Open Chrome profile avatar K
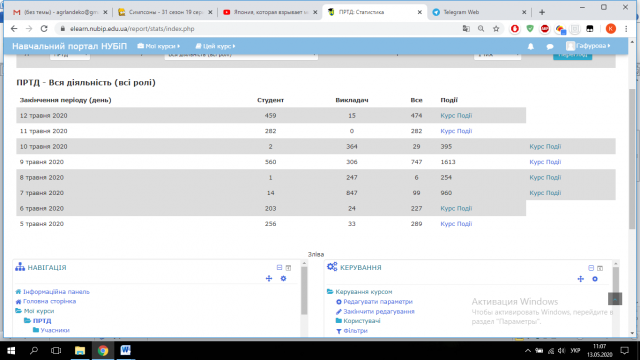This screenshot has height=360, width=640. tap(611, 29)
